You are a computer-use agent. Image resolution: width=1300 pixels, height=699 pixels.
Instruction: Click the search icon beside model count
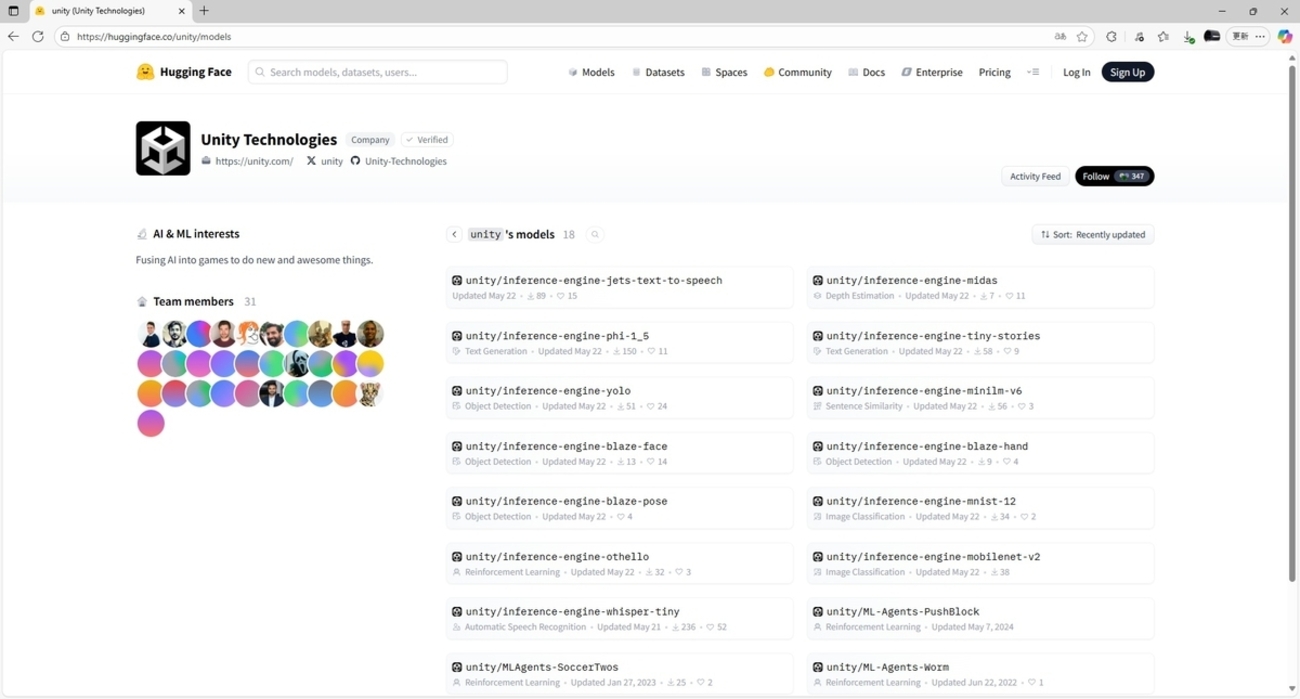point(595,234)
